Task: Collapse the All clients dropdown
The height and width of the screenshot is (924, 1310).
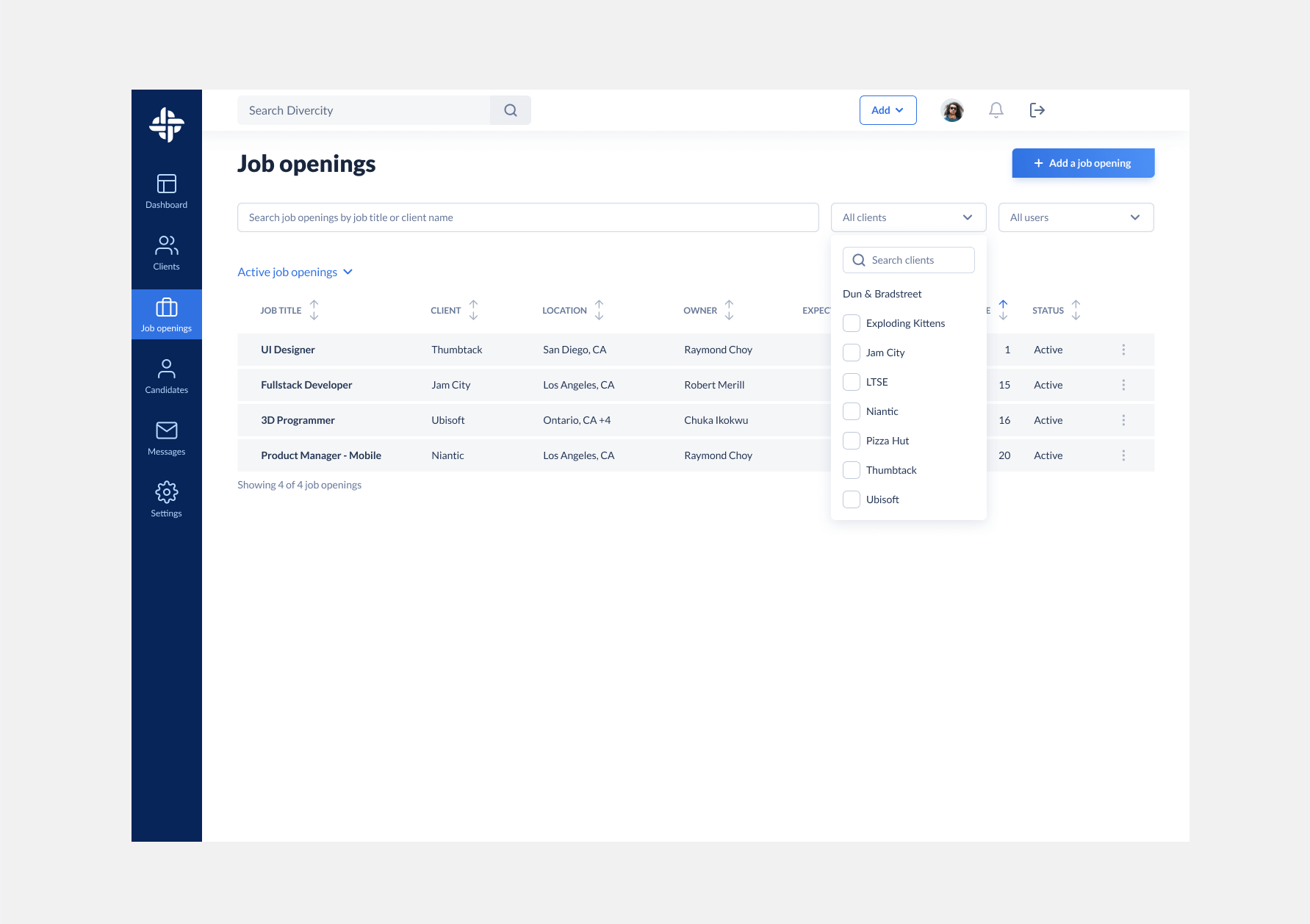Action: [909, 217]
